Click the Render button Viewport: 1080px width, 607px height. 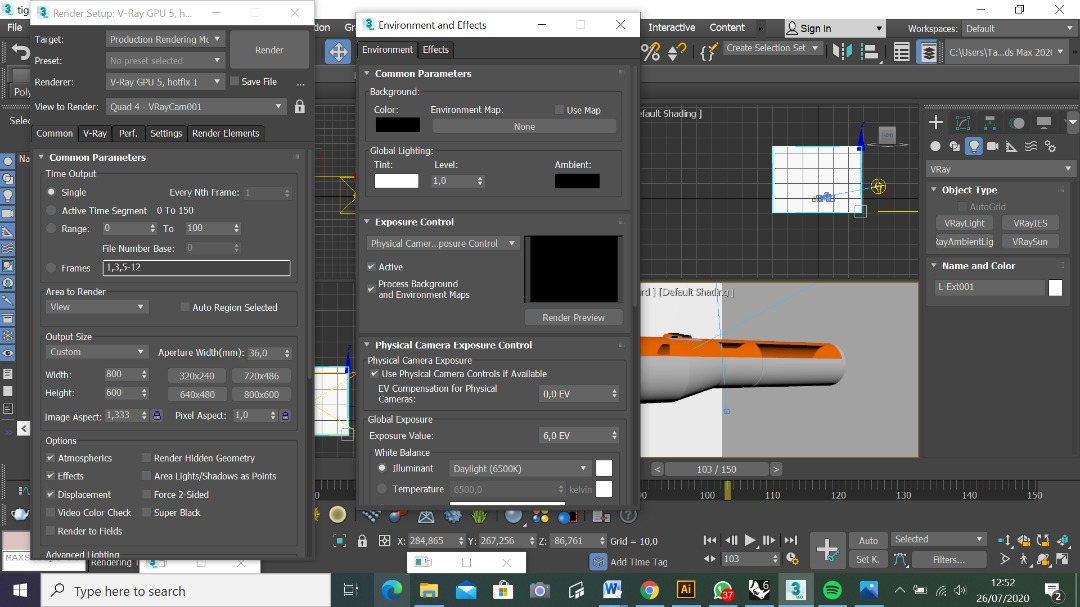pyautogui.click(x=269, y=50)
